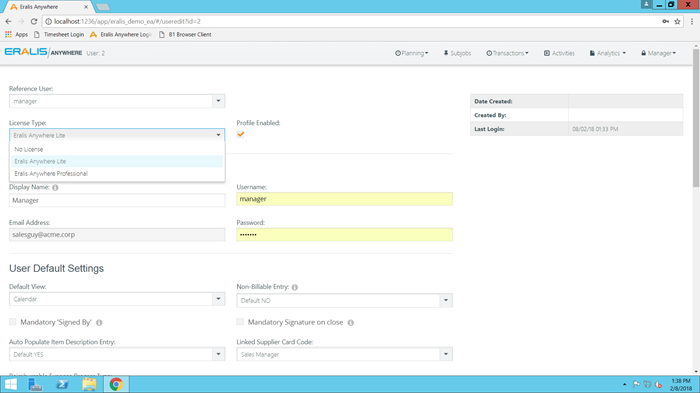Viewport: 700px width, 393px height.
Task: Click the saved password key icon
Action: point(665,21)
